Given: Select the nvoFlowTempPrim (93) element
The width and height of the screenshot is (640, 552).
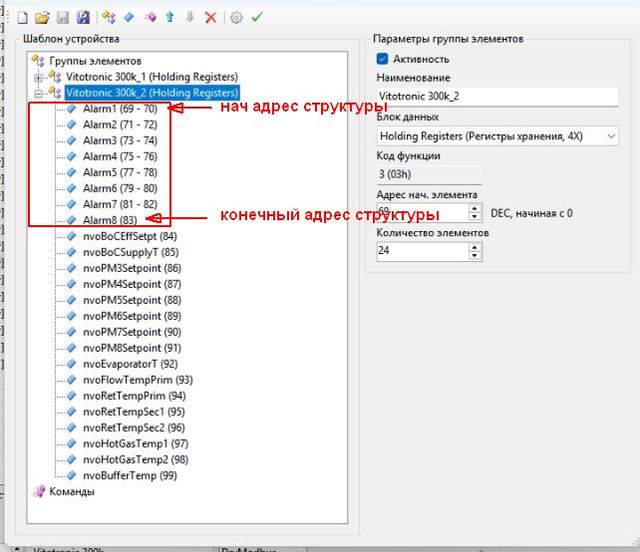Looking at the screenshot, I should (138, 380).
